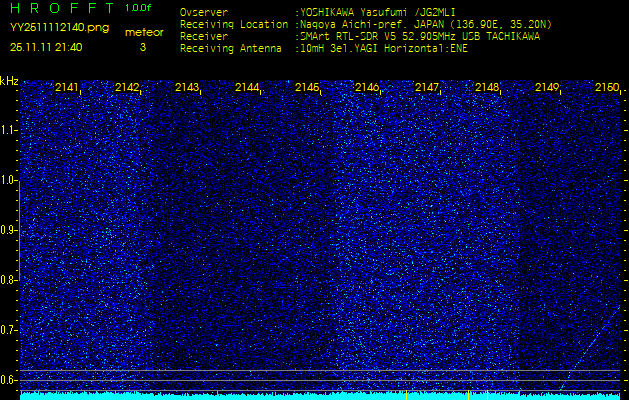This screenshot has width=629, height=400.
Task: Click the 1.1 kHz axis label
Action: tap(8, 130)
